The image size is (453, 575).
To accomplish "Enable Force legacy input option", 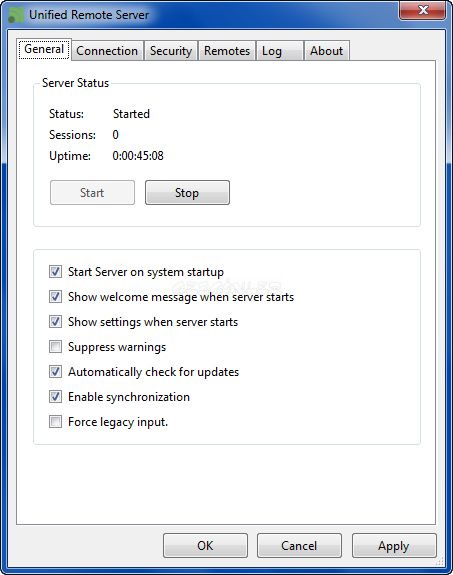I will [x=55, y=421].
